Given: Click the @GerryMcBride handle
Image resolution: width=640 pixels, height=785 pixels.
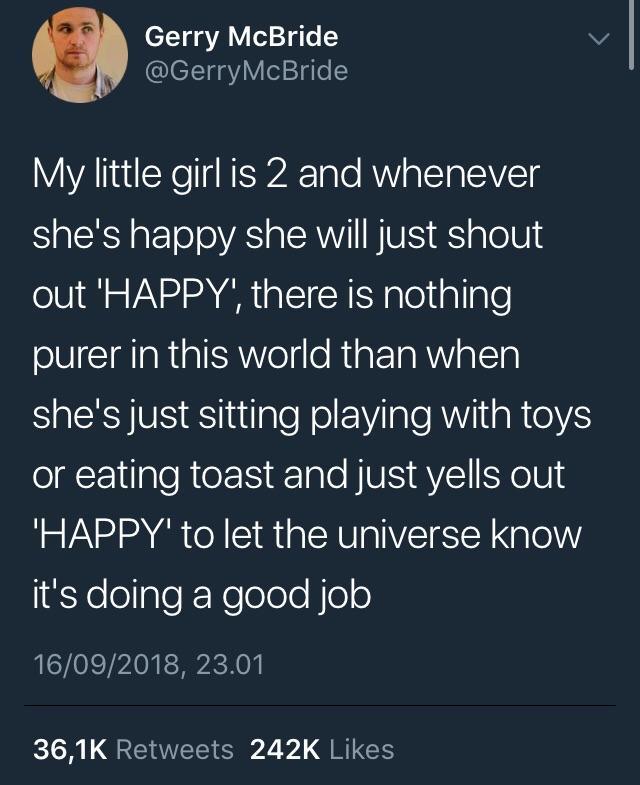Looking at the screenshot, I should point(246,71).
